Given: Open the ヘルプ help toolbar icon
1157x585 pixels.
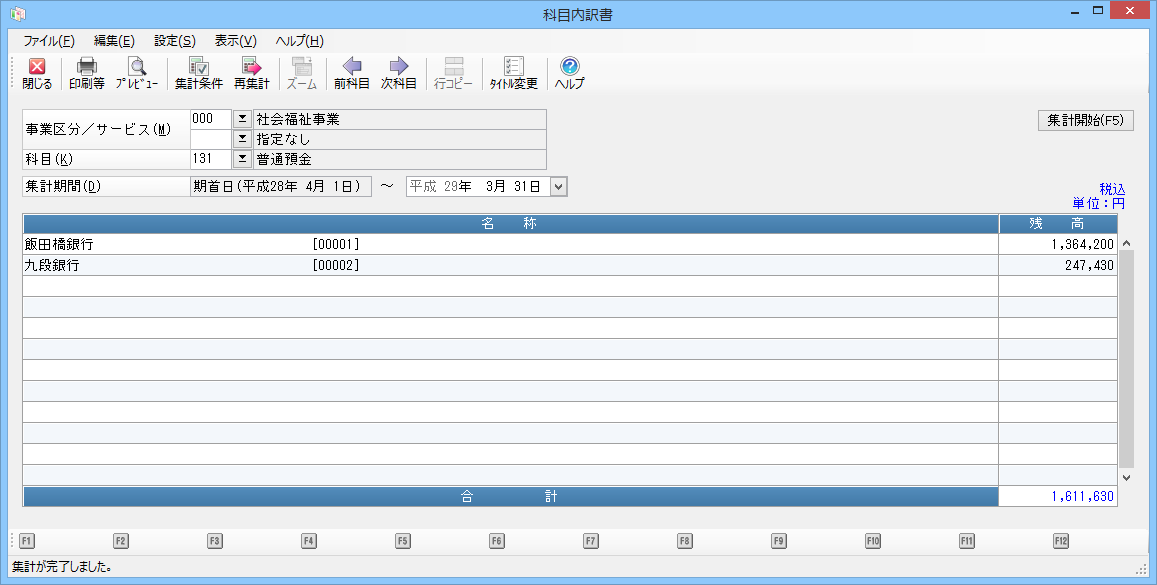Looking at the screenshot, I should point(569,73).
